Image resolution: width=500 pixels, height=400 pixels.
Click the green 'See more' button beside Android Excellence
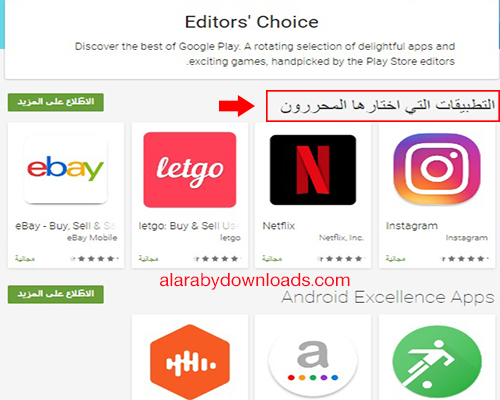pos(56,294)
